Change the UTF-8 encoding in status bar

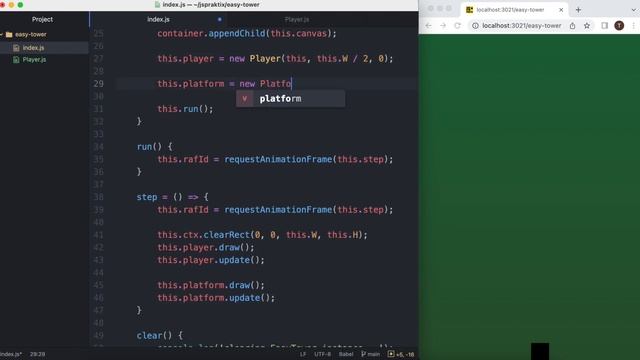pos(322,354)
